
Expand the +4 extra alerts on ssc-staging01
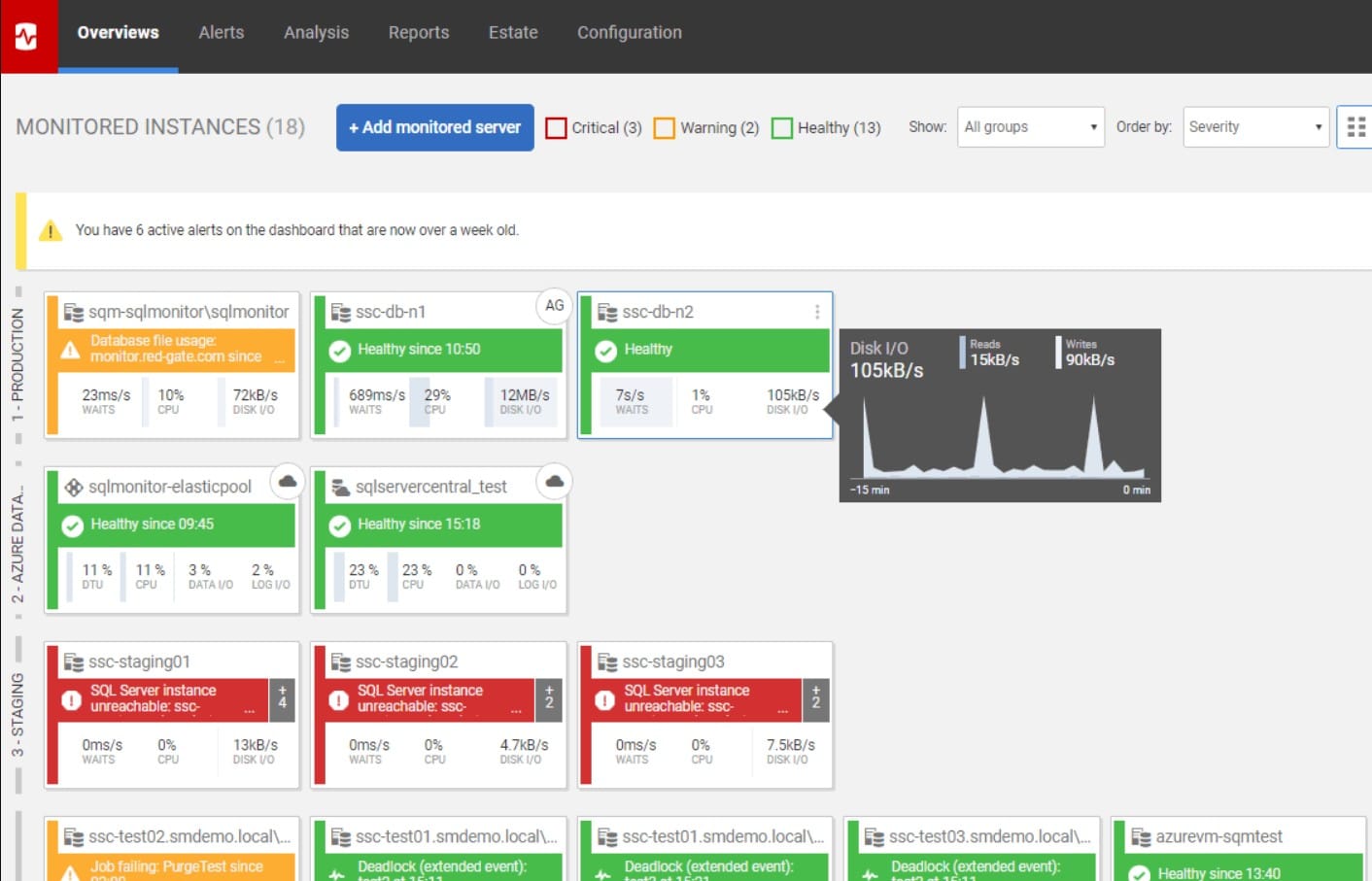point(281,698)
